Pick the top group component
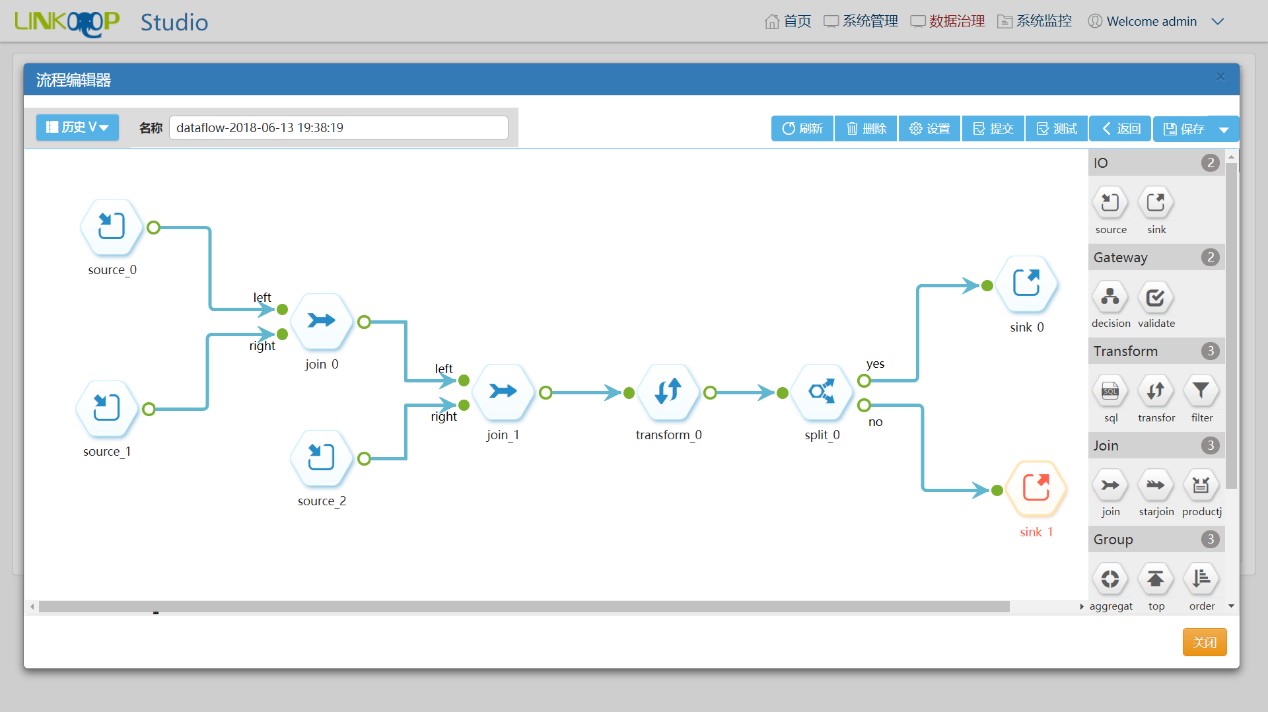The image size is (1268, 712). (1156, 579)
